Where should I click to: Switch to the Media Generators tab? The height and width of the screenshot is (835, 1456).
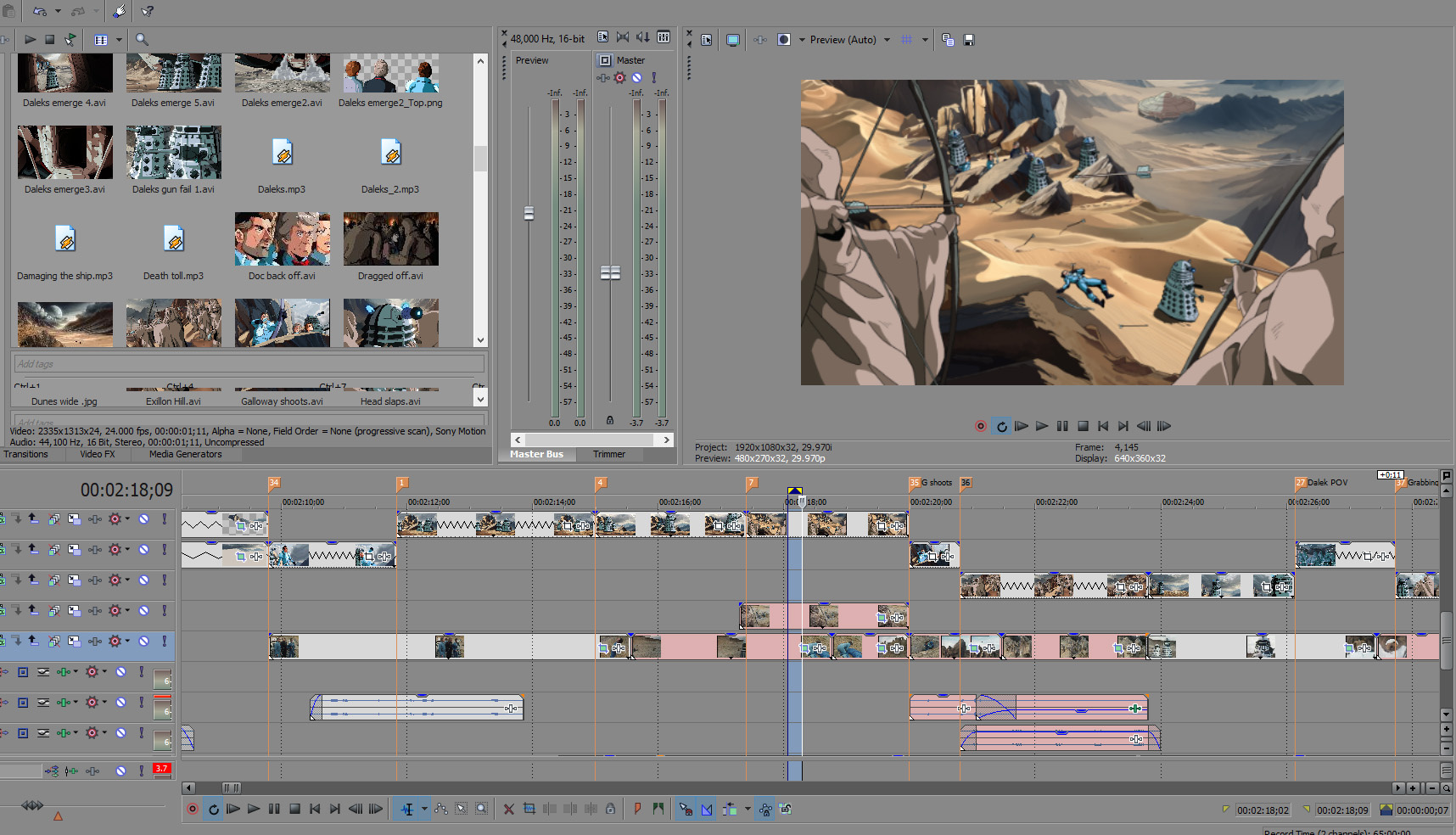click(x=185, y=455)
